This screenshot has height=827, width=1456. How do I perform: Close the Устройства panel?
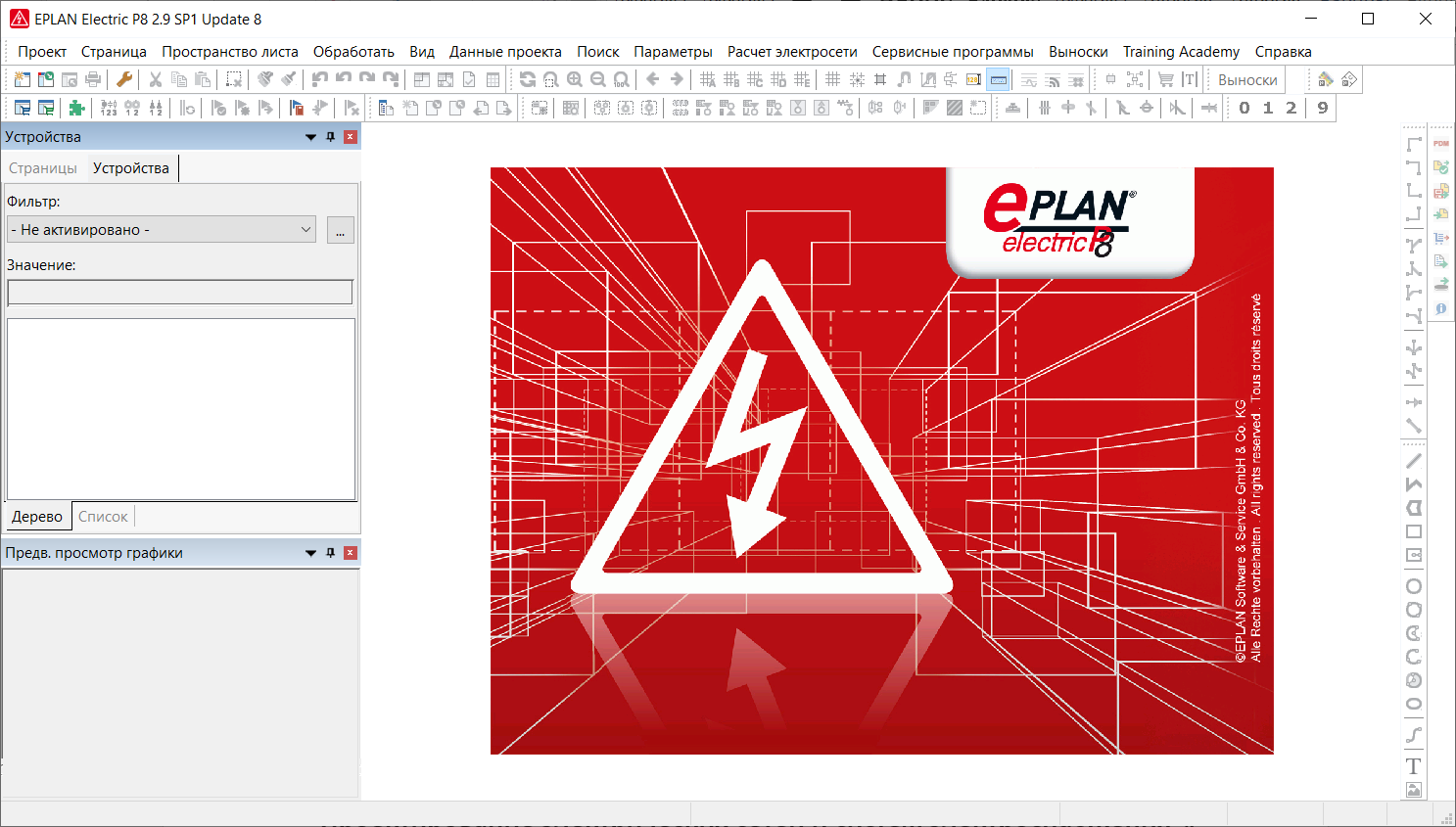coord(351,137)
